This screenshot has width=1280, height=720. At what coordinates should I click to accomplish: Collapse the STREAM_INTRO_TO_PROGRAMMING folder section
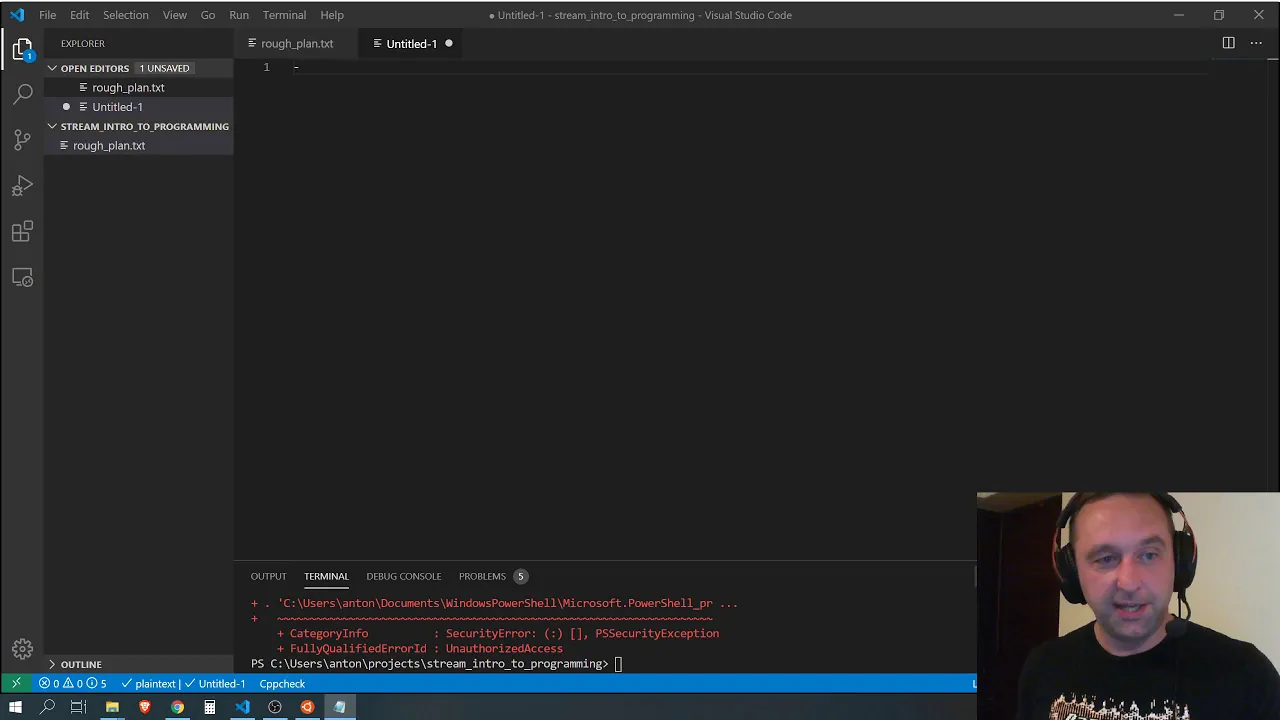point(140,126)
